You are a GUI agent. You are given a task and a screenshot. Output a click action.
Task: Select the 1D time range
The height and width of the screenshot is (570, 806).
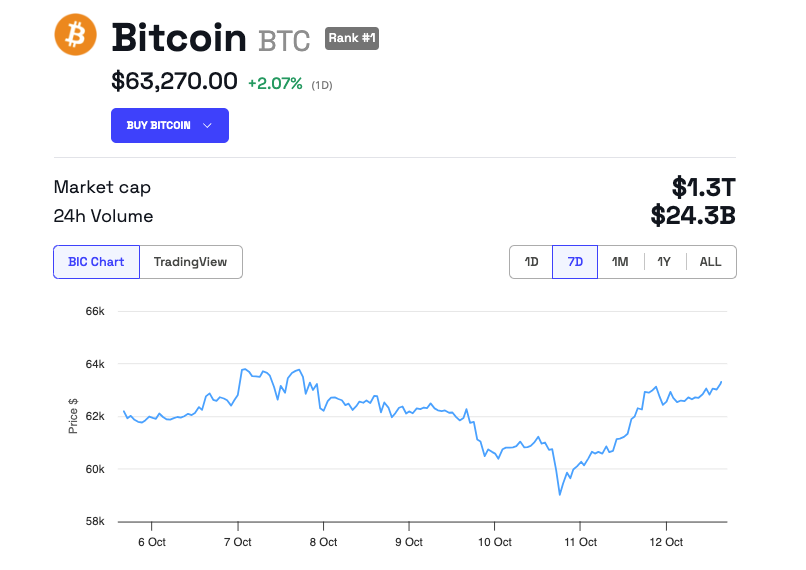[531, 262]
